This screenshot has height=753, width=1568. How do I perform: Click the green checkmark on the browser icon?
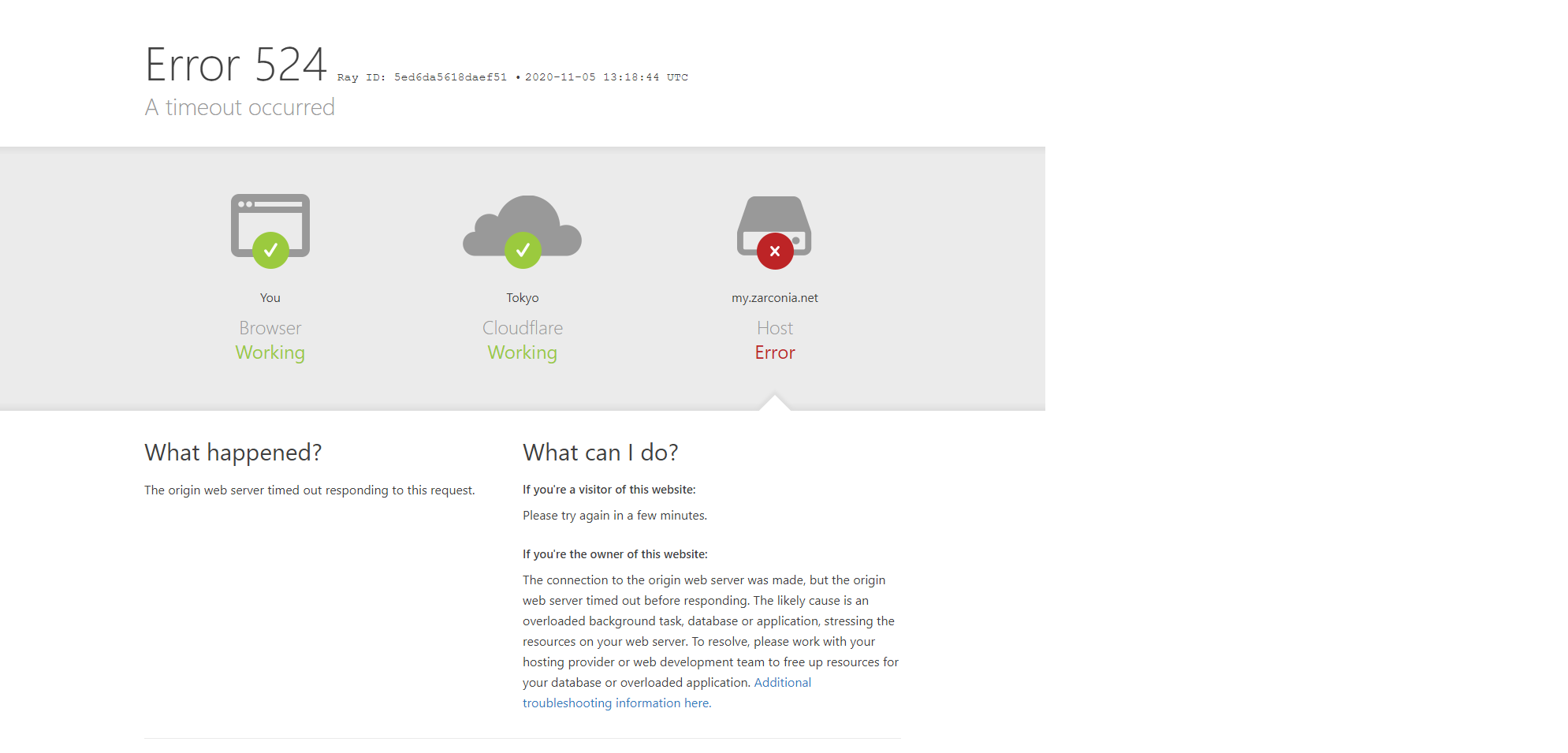pyautogui.click(x=270, y=250)
